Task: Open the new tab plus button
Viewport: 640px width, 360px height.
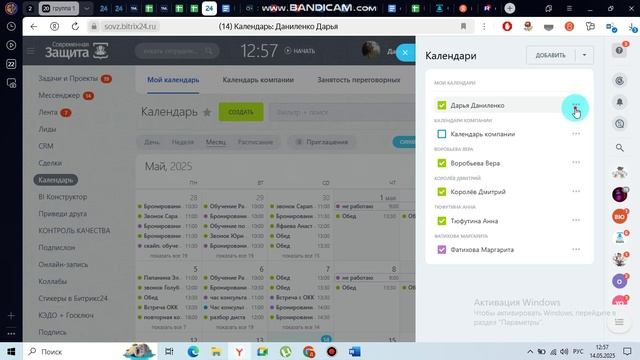Action: (509, 8)
